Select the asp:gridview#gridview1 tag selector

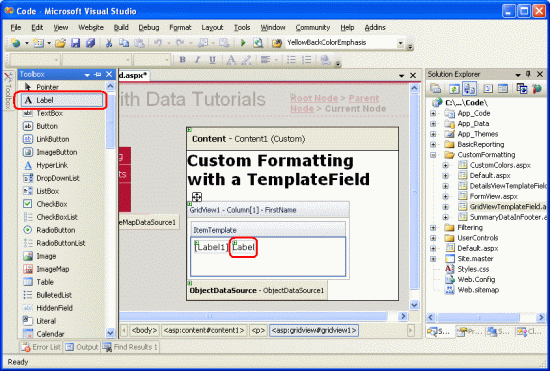pos(314,330)
